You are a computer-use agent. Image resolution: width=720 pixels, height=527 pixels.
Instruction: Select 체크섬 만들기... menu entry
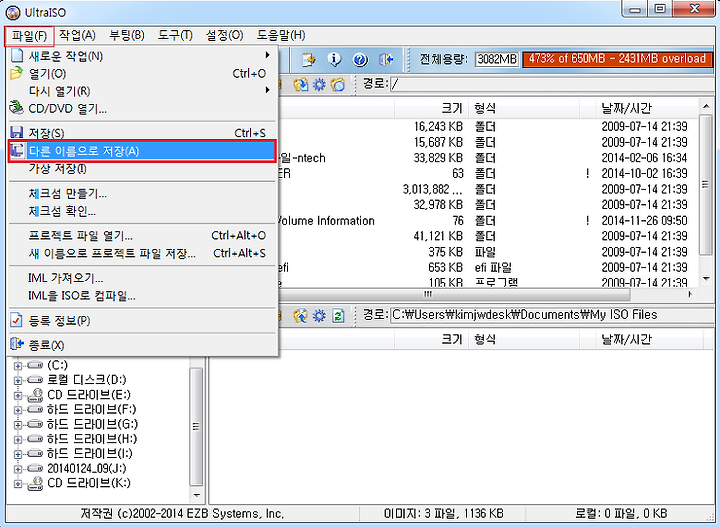(142, 193)
